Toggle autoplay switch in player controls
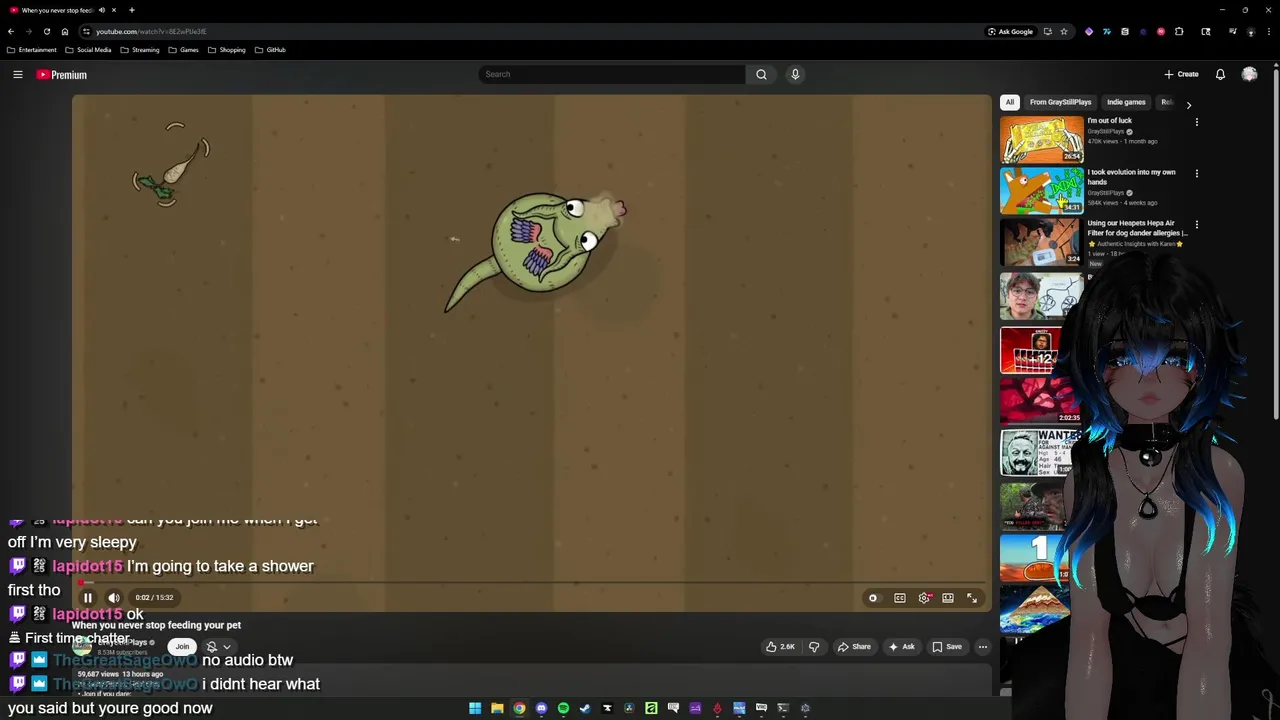 [873, 598]
